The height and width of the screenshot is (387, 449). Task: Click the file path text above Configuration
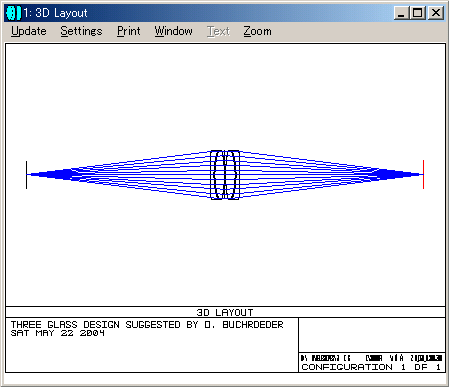click(371, 358)
